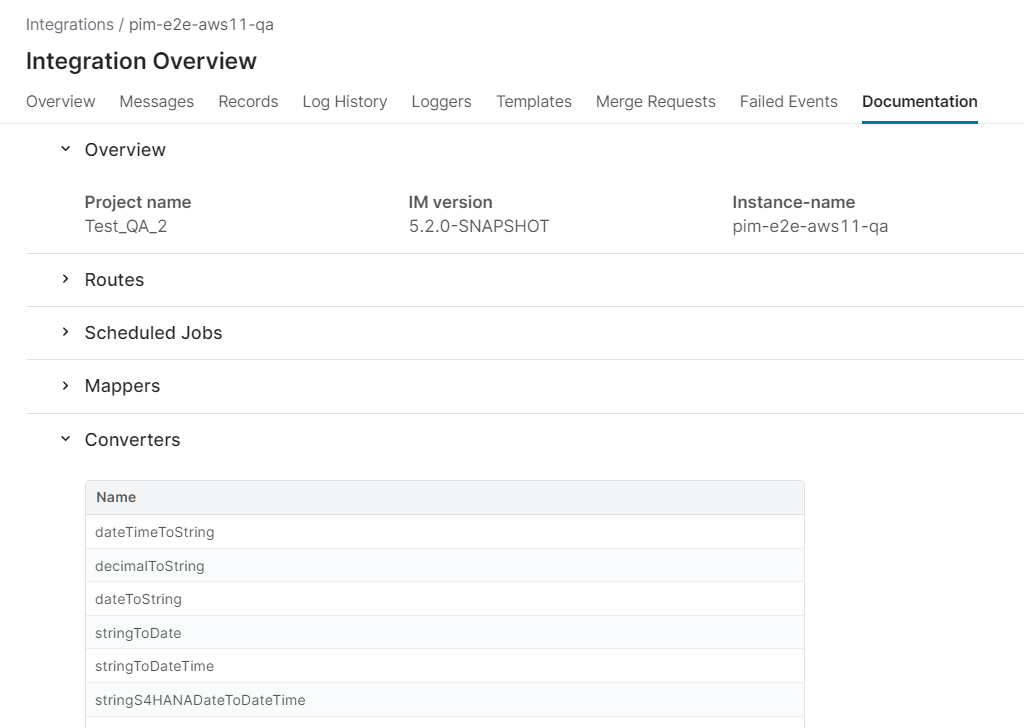The height and width of the screenshot is (728, 1024).
Task: Select the Loggers tab
Action: point(441,101)
